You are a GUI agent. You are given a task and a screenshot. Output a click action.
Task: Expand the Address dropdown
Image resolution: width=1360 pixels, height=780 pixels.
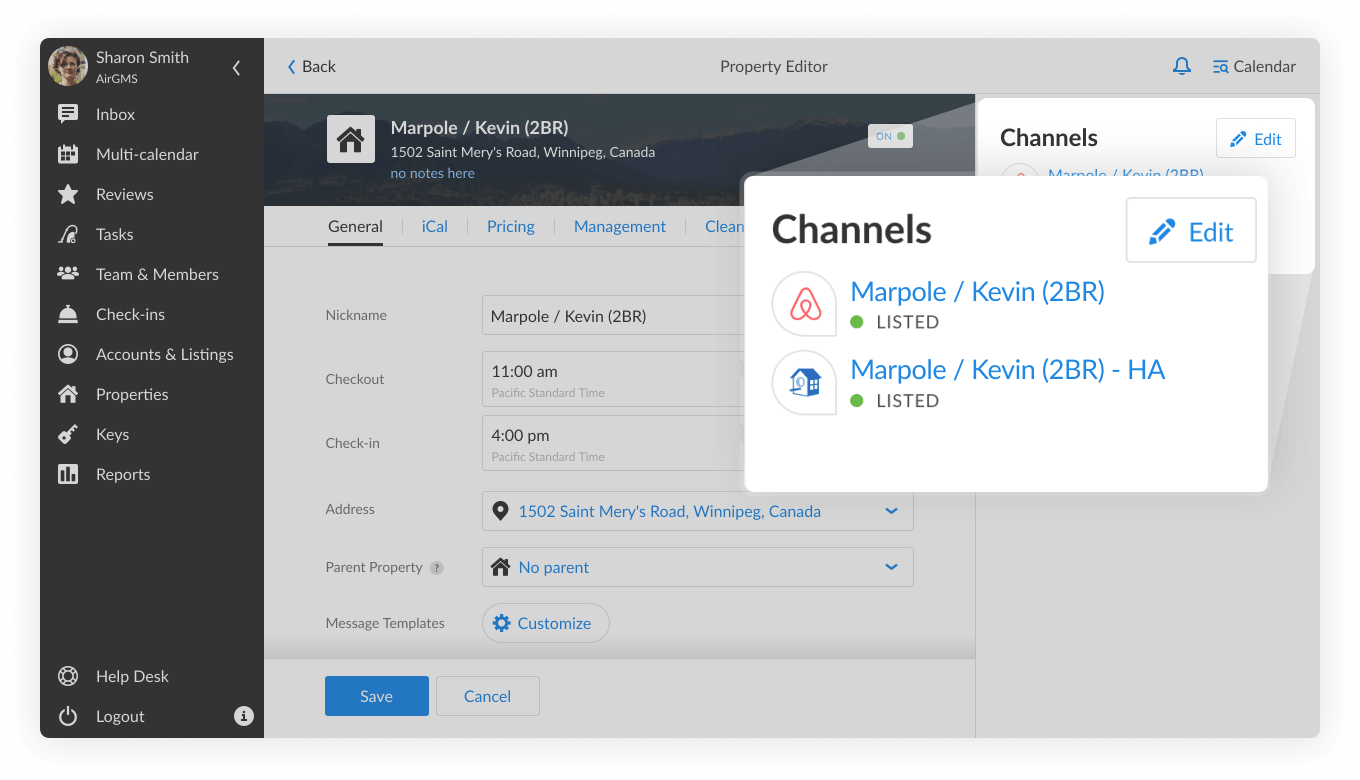tap(891, 510)
